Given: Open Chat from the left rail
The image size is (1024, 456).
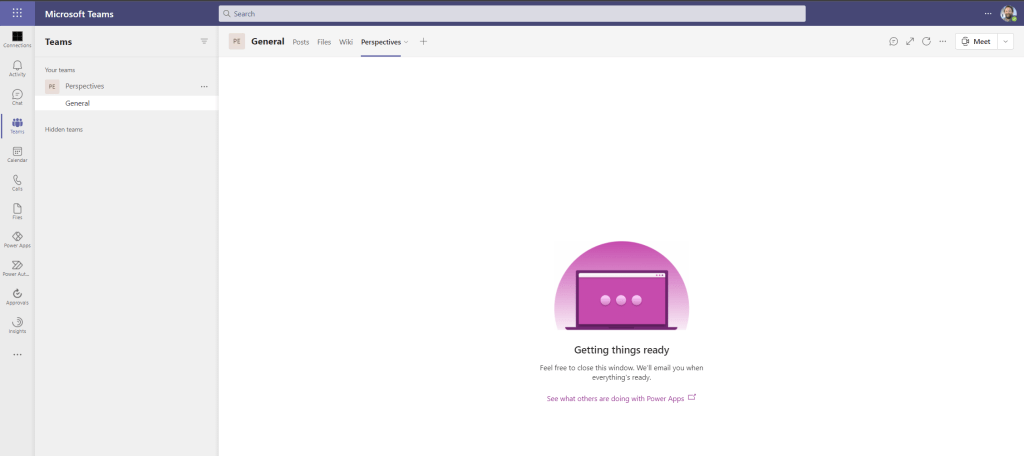Looking at the screenshot, I should coord(17,97).
